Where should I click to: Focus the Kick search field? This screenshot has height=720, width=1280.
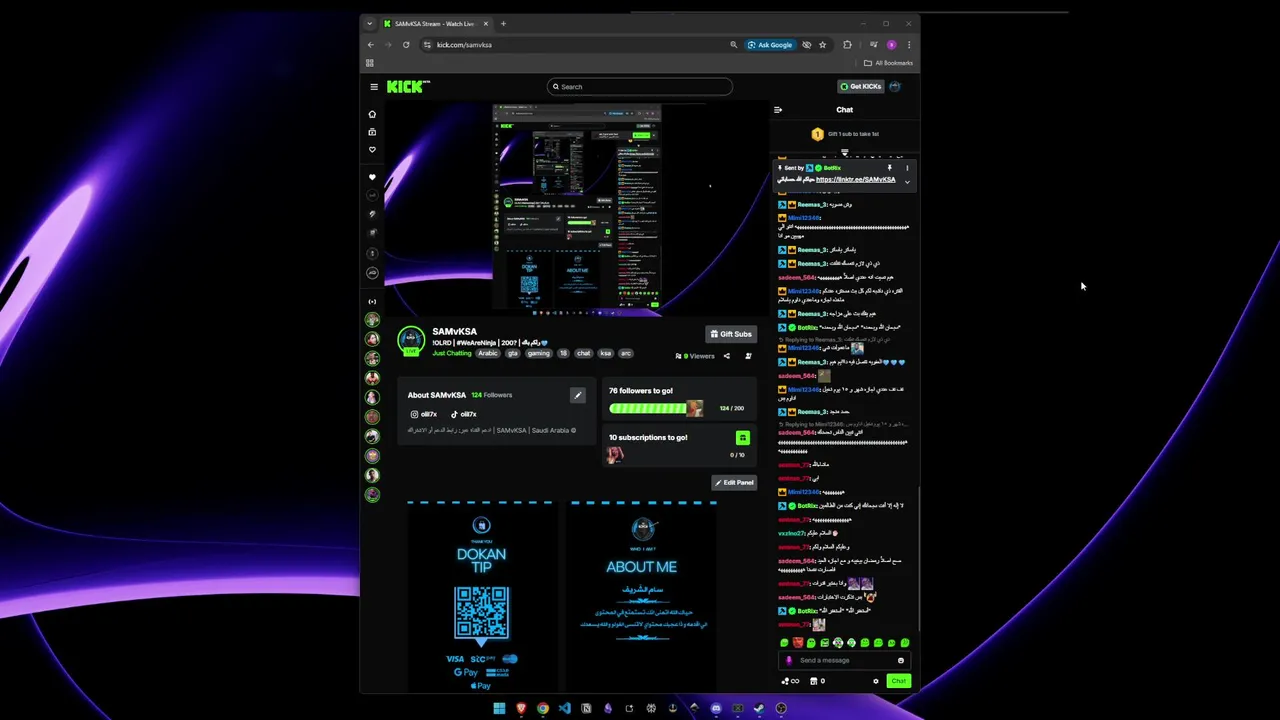tap(640, 86)
